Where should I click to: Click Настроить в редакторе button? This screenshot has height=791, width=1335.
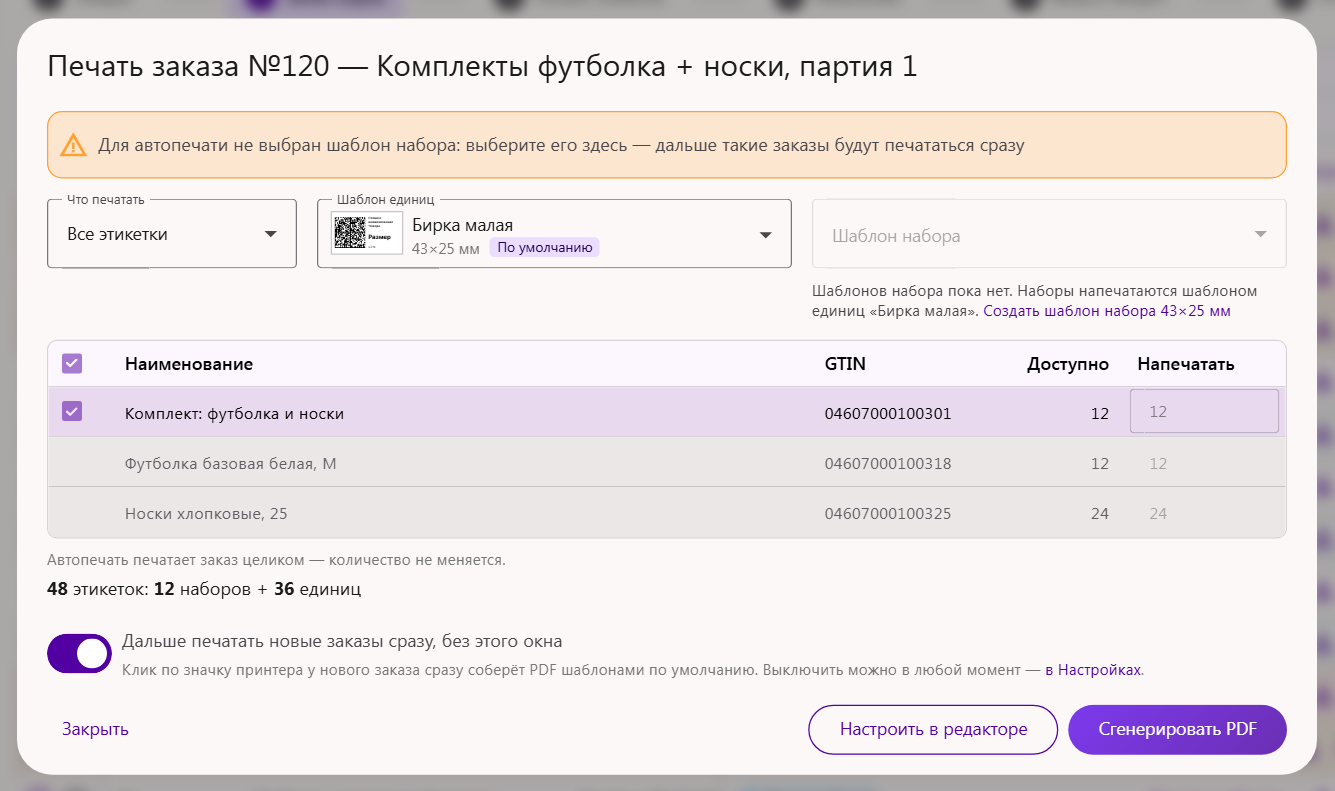click(933, 729)
